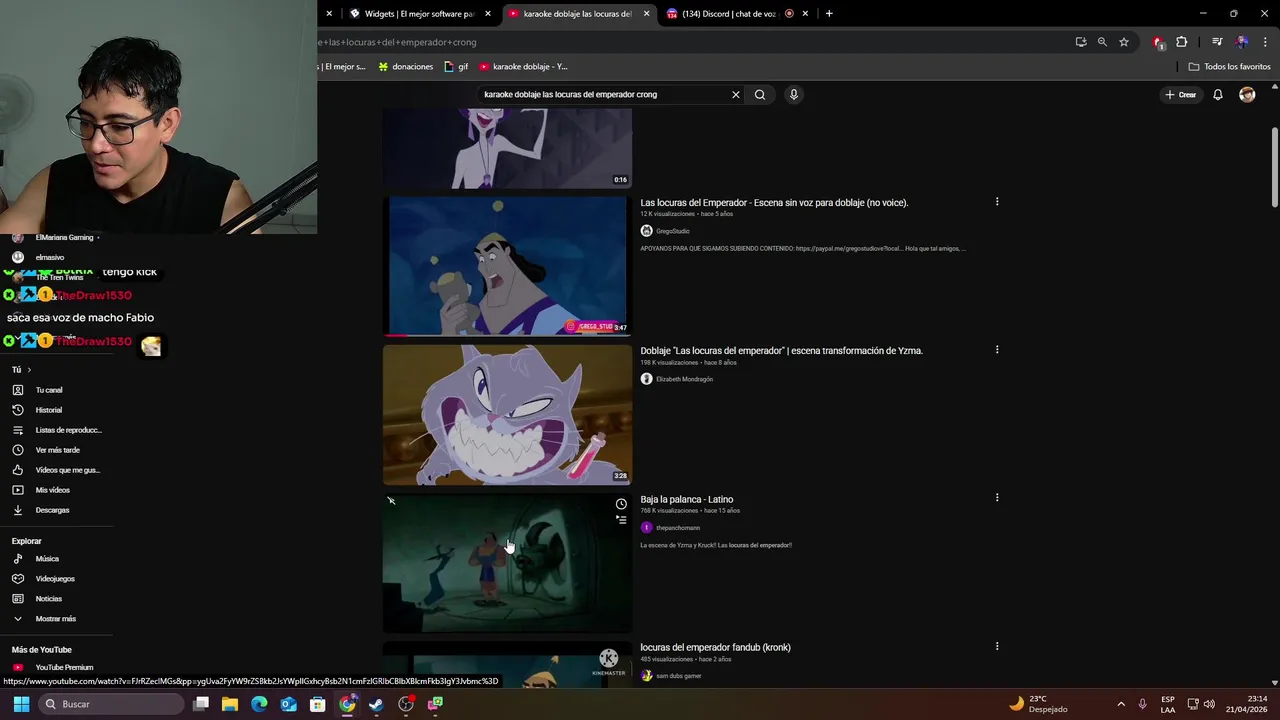
Task: Open Videojuegos under Explorar
Action: (56, 579)
